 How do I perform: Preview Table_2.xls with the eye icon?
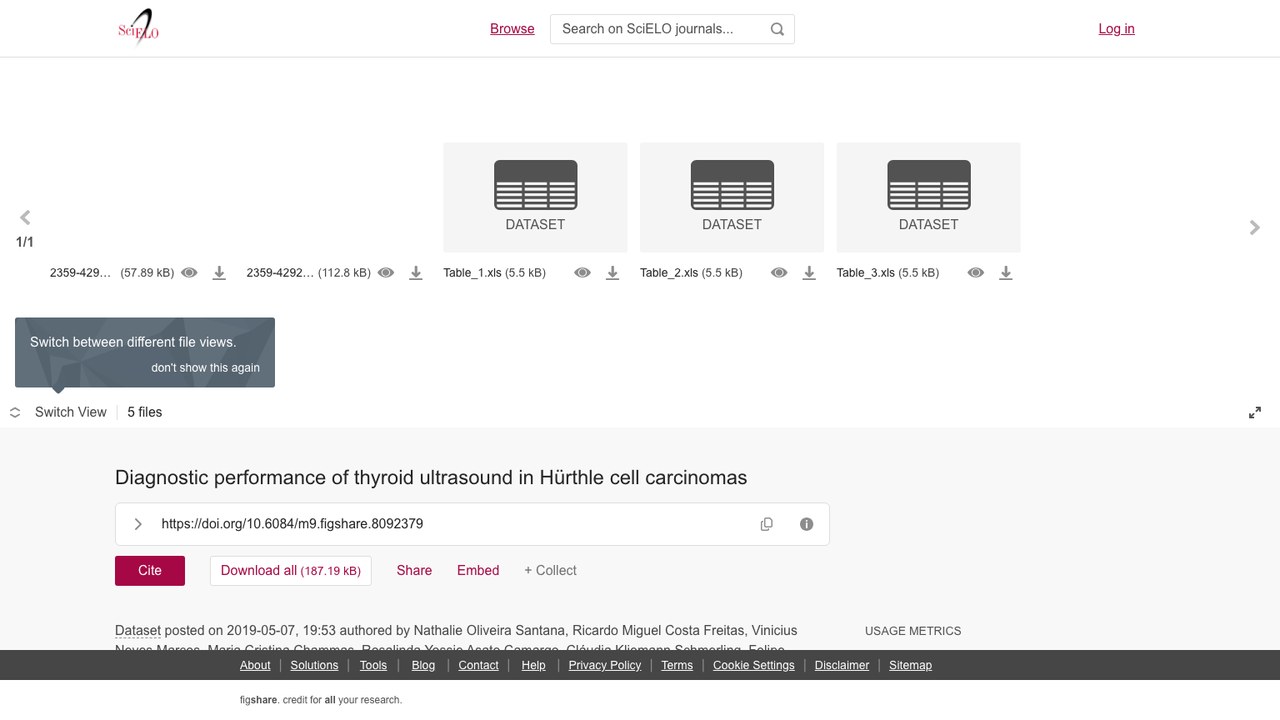tap(779, 273)
